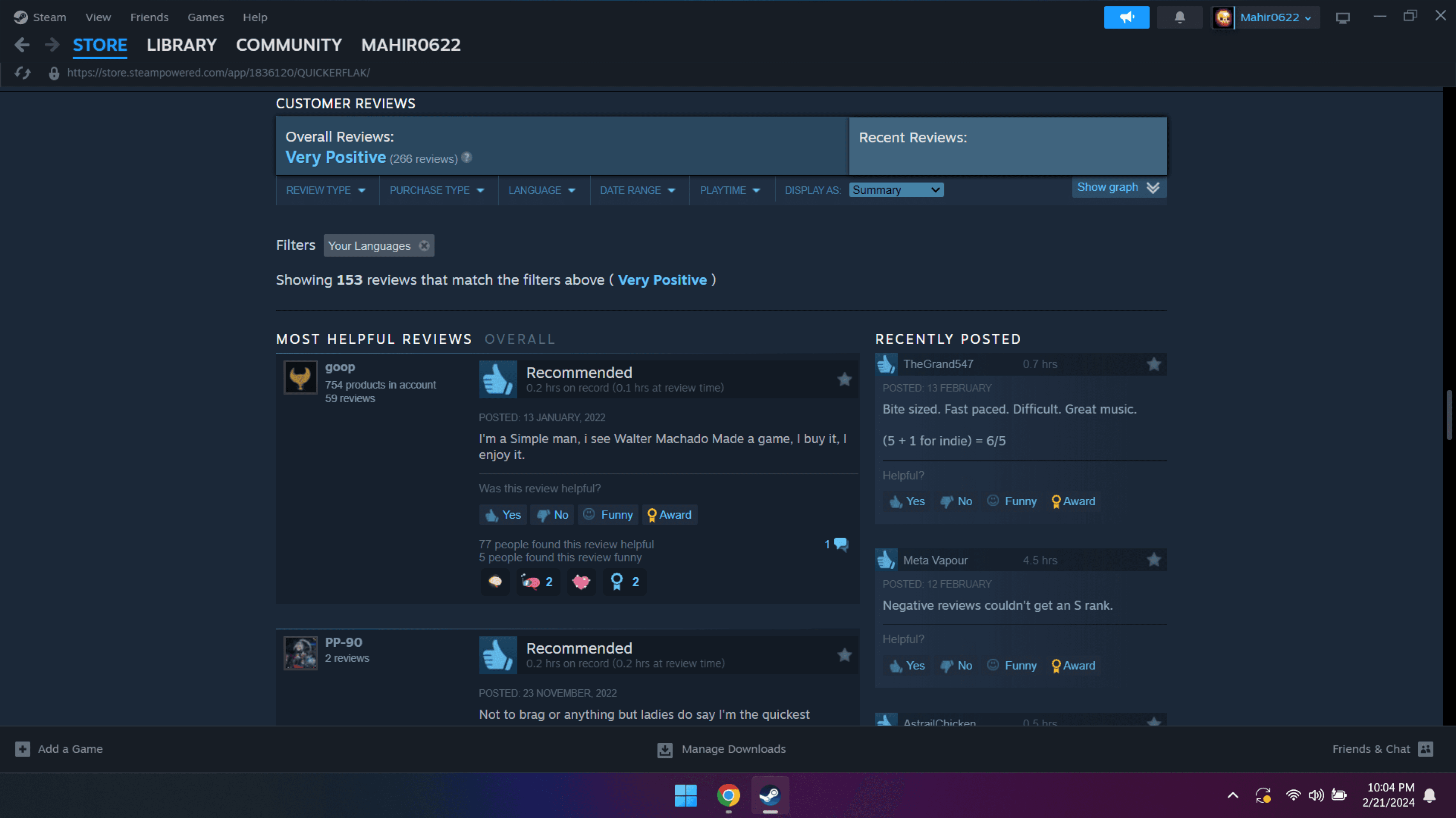Vote No on TheGrand547's review
The height and width of the screenshot is (818, 1456).
(x=956, y=501)
